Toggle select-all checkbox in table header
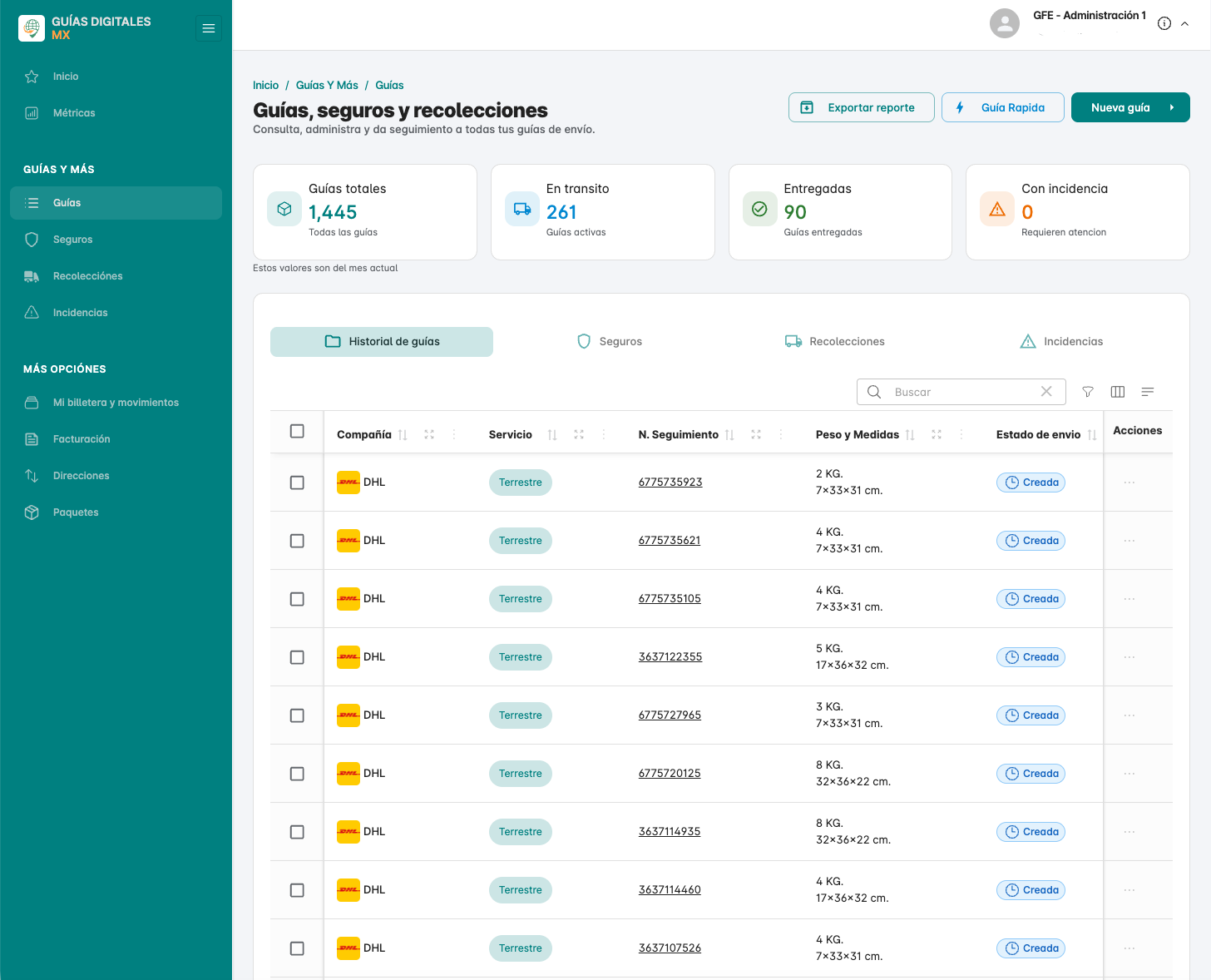Viewport: 1211px width, 980px height. click(x=297, y=431)
